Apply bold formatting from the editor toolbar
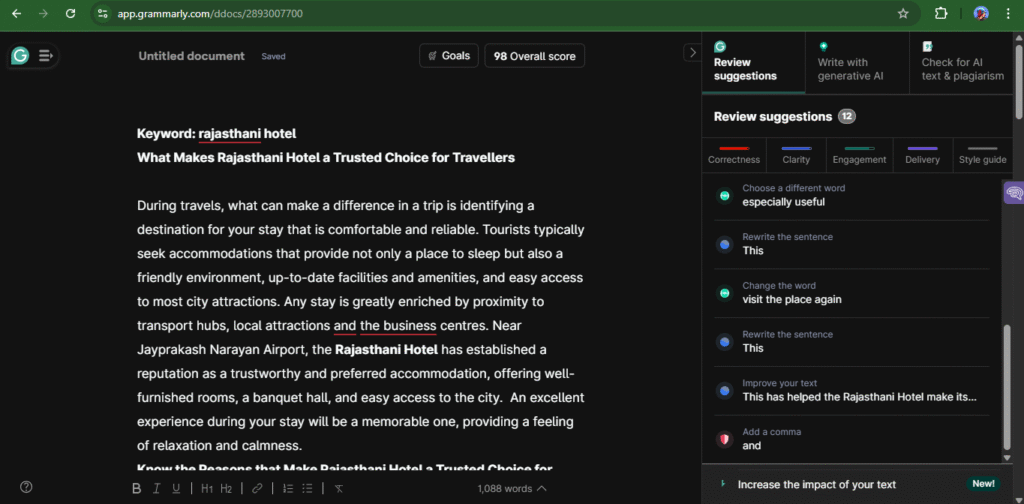Screen dimensions: 1024x504 click(137, 488)
